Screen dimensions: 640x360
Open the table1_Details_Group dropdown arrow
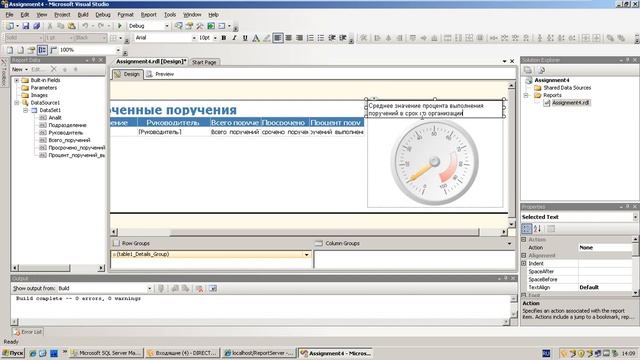coord(307,254)
